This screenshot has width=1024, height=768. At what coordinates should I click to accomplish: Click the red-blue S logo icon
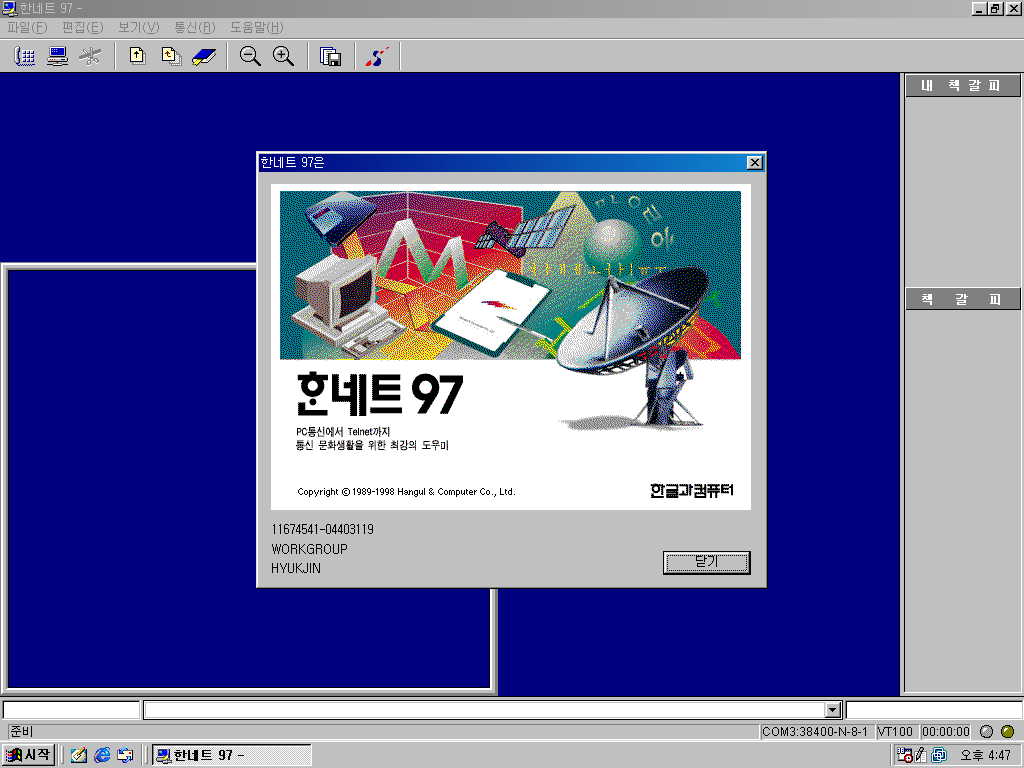[x=377, y=56]
